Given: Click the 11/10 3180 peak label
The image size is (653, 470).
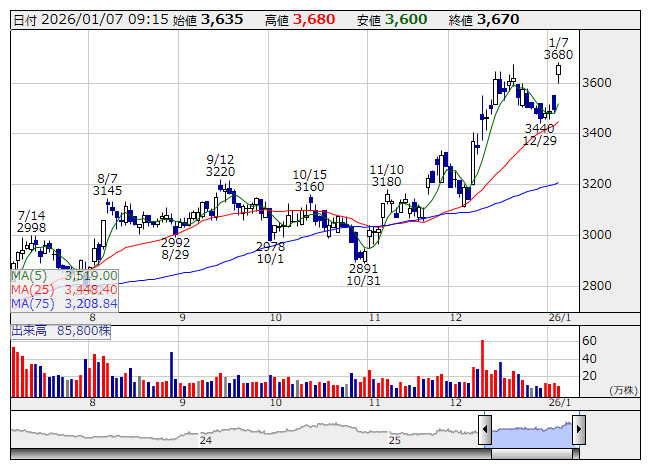Looking at the screenshot, I should (x=386, y=176).
